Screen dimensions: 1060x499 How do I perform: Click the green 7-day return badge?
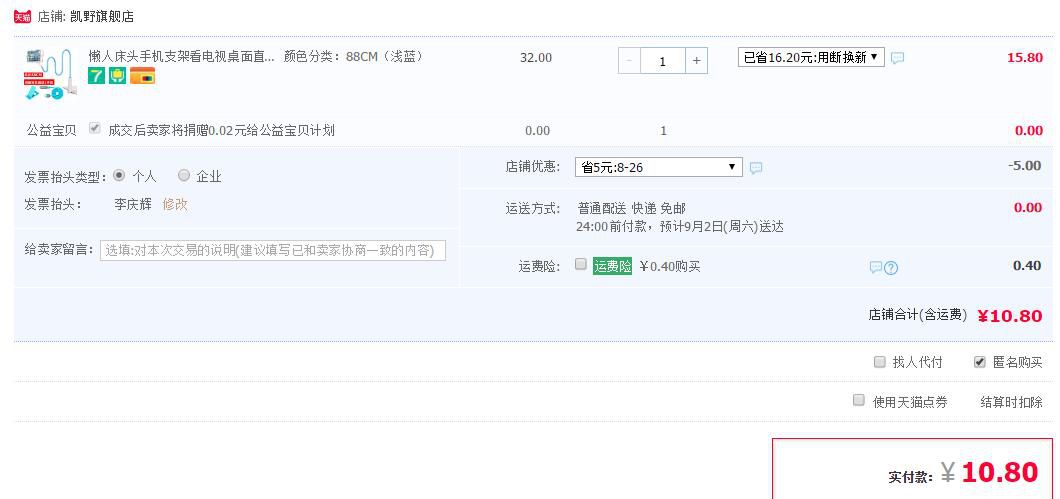(x=96, y=76)
